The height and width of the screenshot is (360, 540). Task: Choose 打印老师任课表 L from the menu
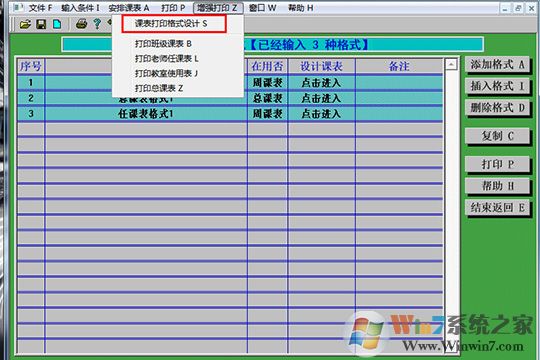(167, 59)
